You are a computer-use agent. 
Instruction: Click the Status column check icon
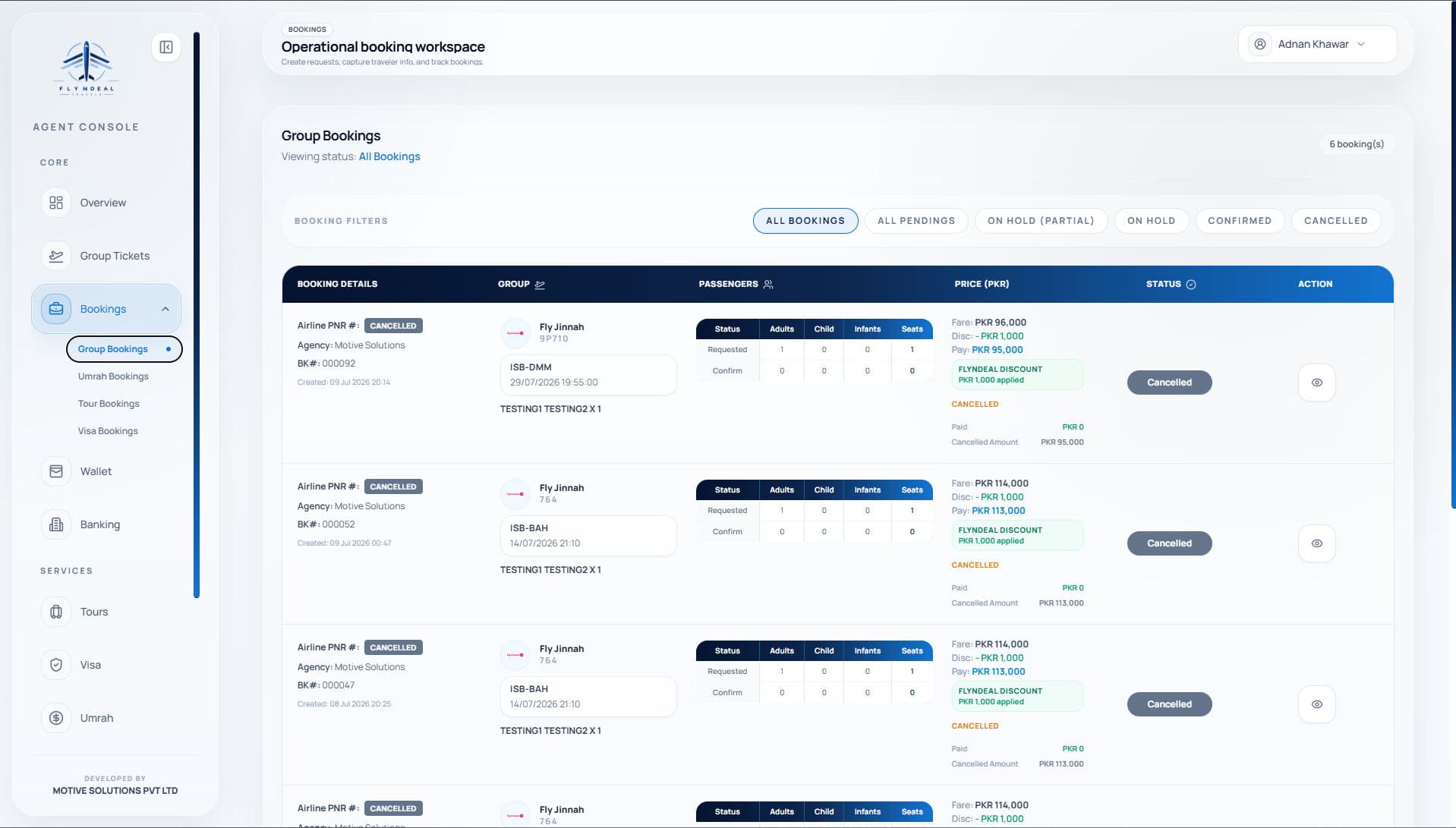click(1191, 285)
